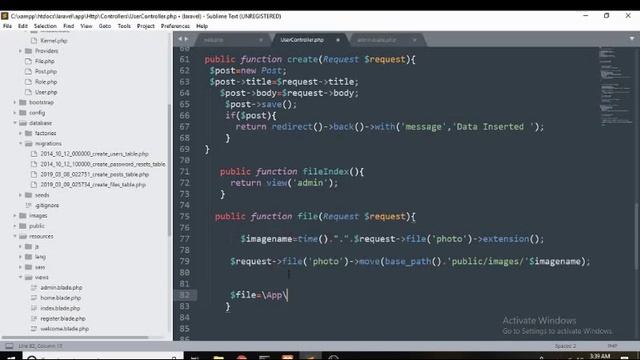Open 2014_10_12_000000_create_users_table.php

pos(94,153)
